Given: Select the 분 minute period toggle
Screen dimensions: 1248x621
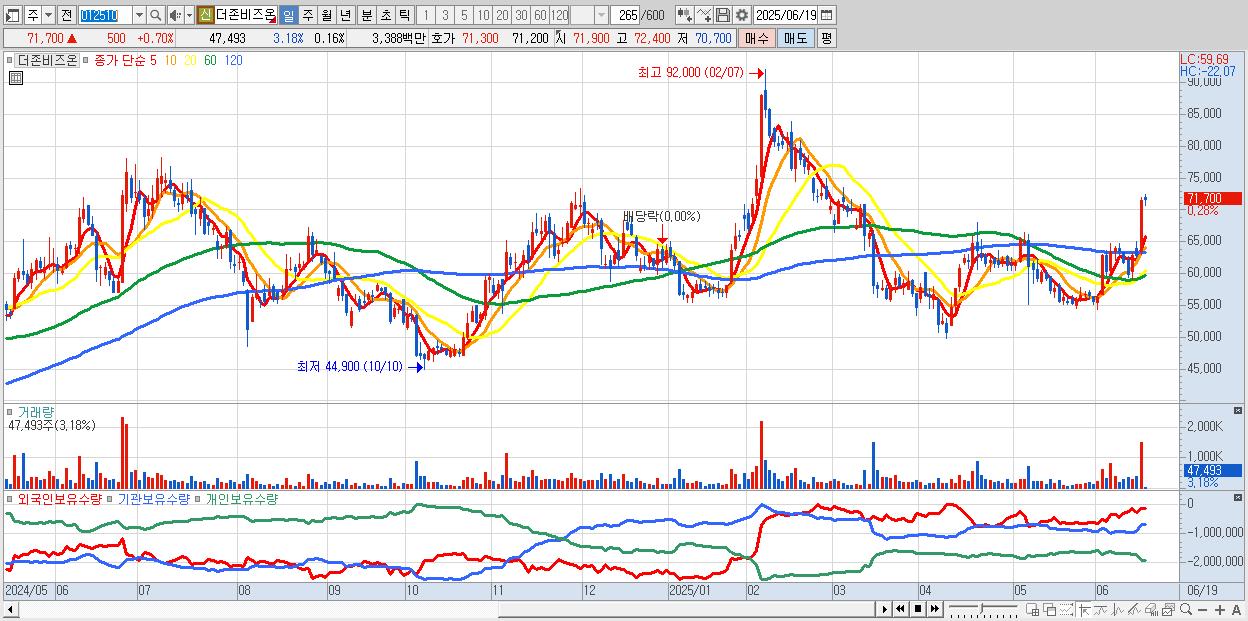Looking at the screenshot, I should click(x=367, y=15).
